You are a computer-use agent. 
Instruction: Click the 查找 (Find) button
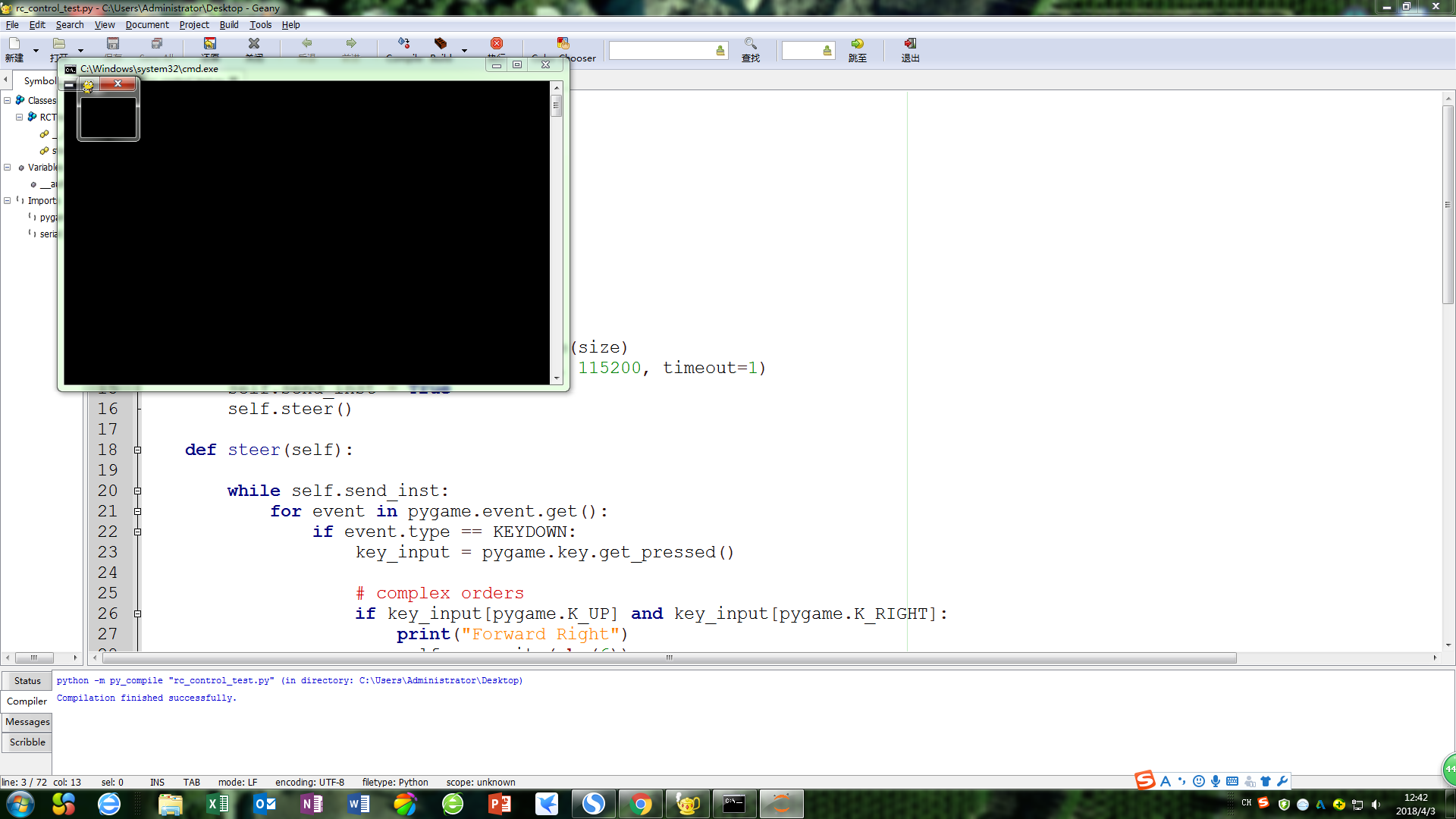pos(751,47)
